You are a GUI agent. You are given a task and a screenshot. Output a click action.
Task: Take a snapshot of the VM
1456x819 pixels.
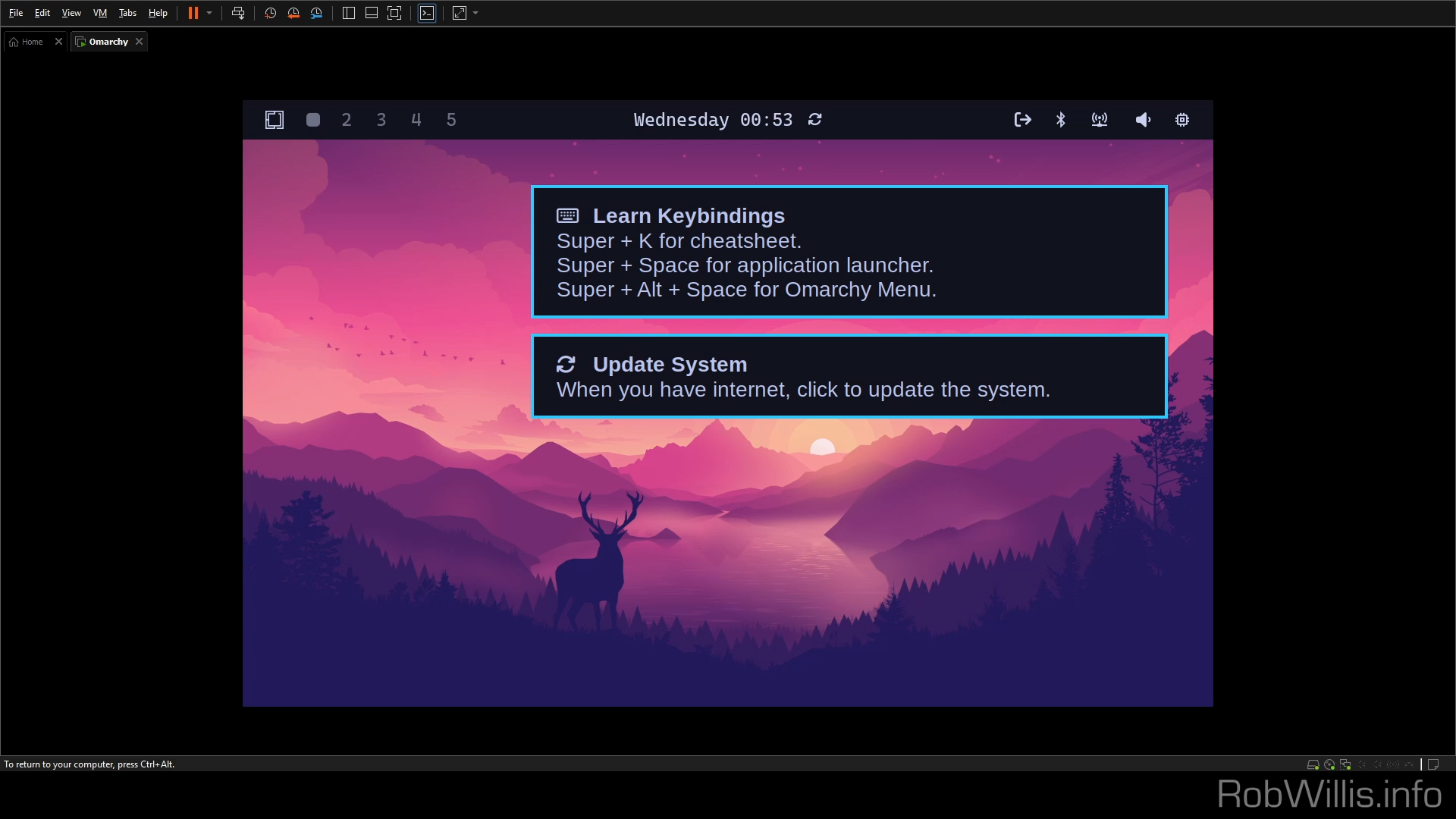270,13
